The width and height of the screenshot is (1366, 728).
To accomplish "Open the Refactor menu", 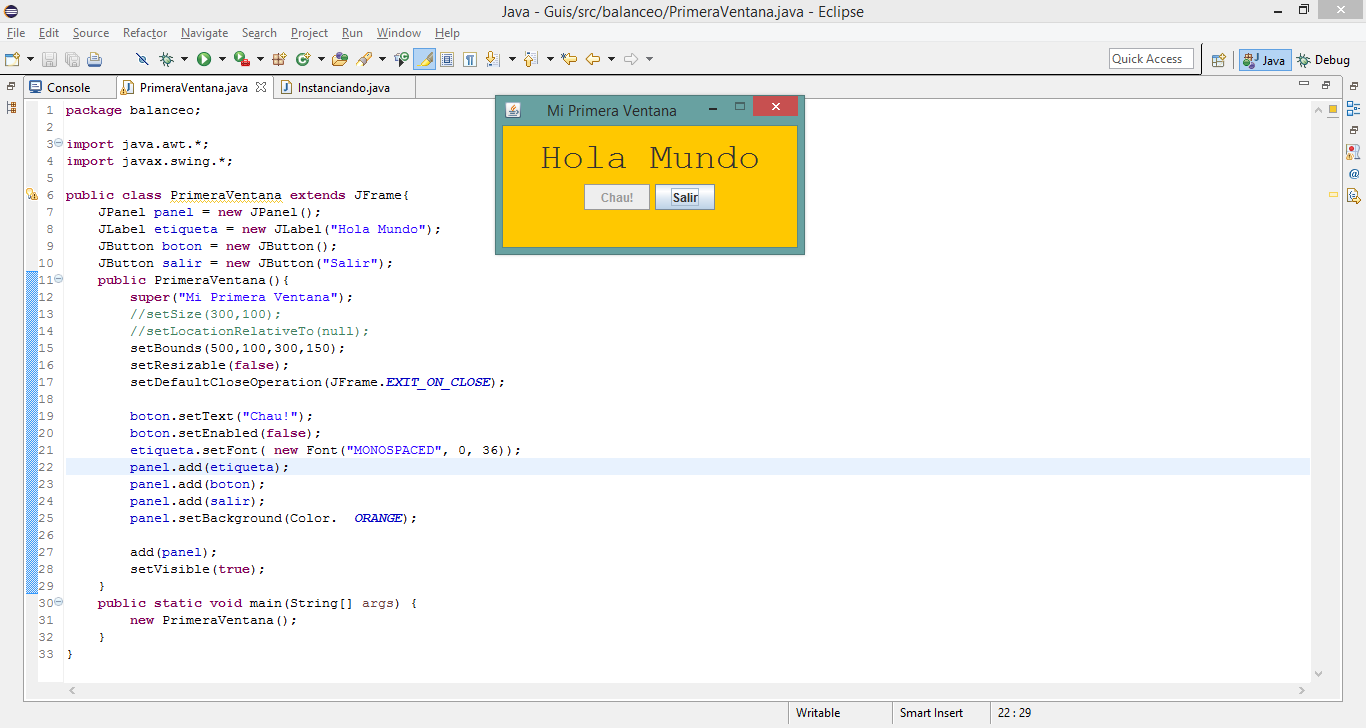I will click(145, 33).
